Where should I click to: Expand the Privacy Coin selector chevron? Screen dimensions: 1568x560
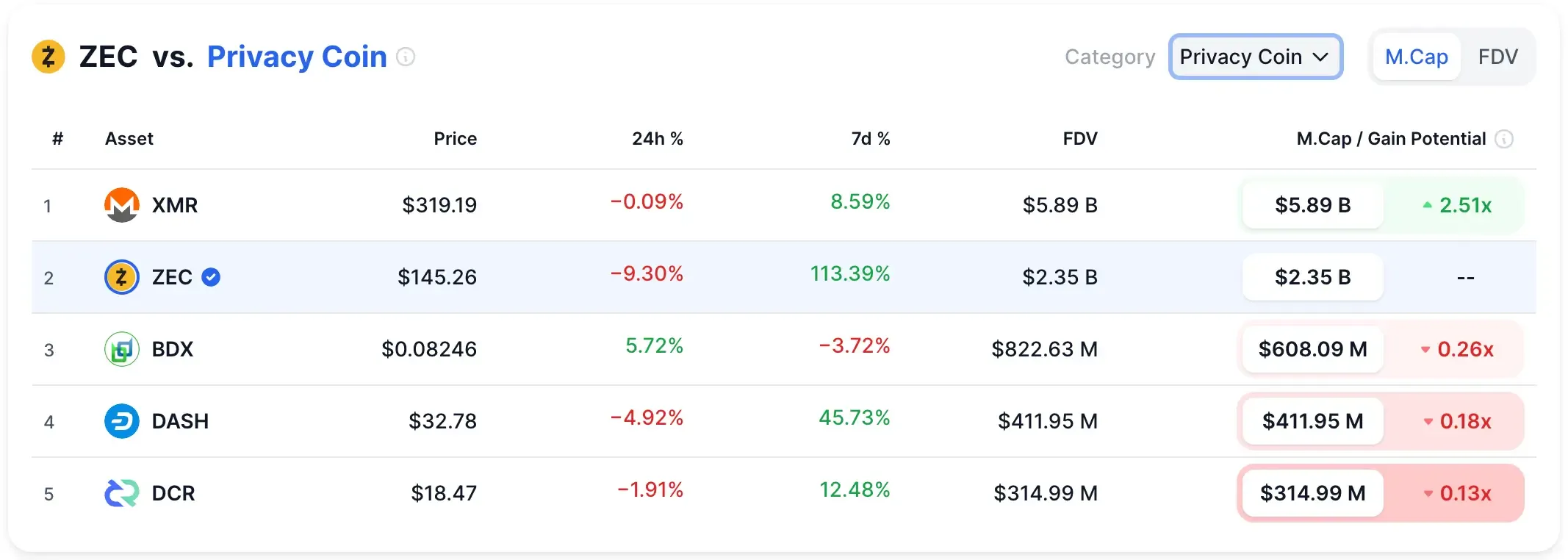[1320, 57]
